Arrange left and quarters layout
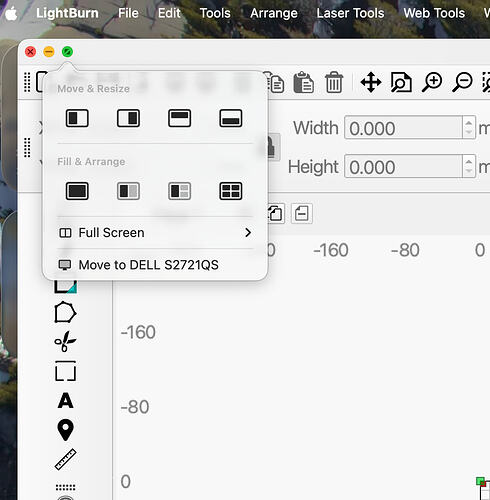Screen dimensions: 490x500 pyautogui.click(x=179, y=191)
